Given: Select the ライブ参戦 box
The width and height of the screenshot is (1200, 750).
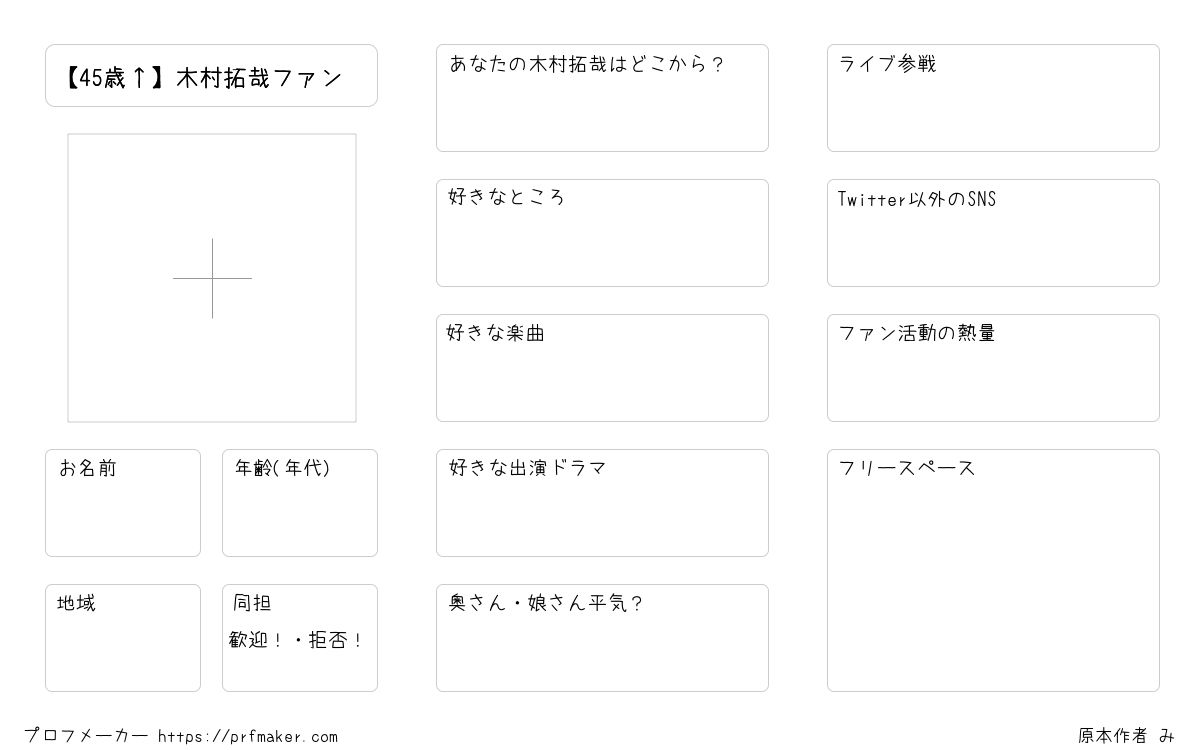Looking at the screenshot, I should pyautogui.click(x=993, y=98).
